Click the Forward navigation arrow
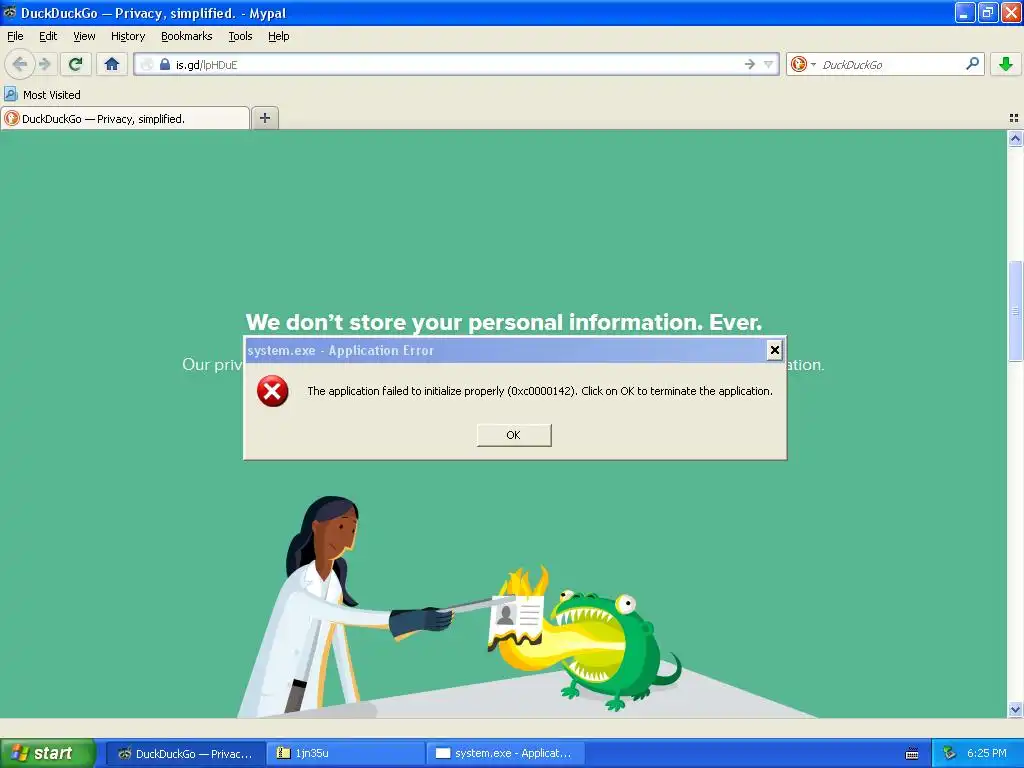Viewport: 1024px width, 768px height. pos(44,64)
